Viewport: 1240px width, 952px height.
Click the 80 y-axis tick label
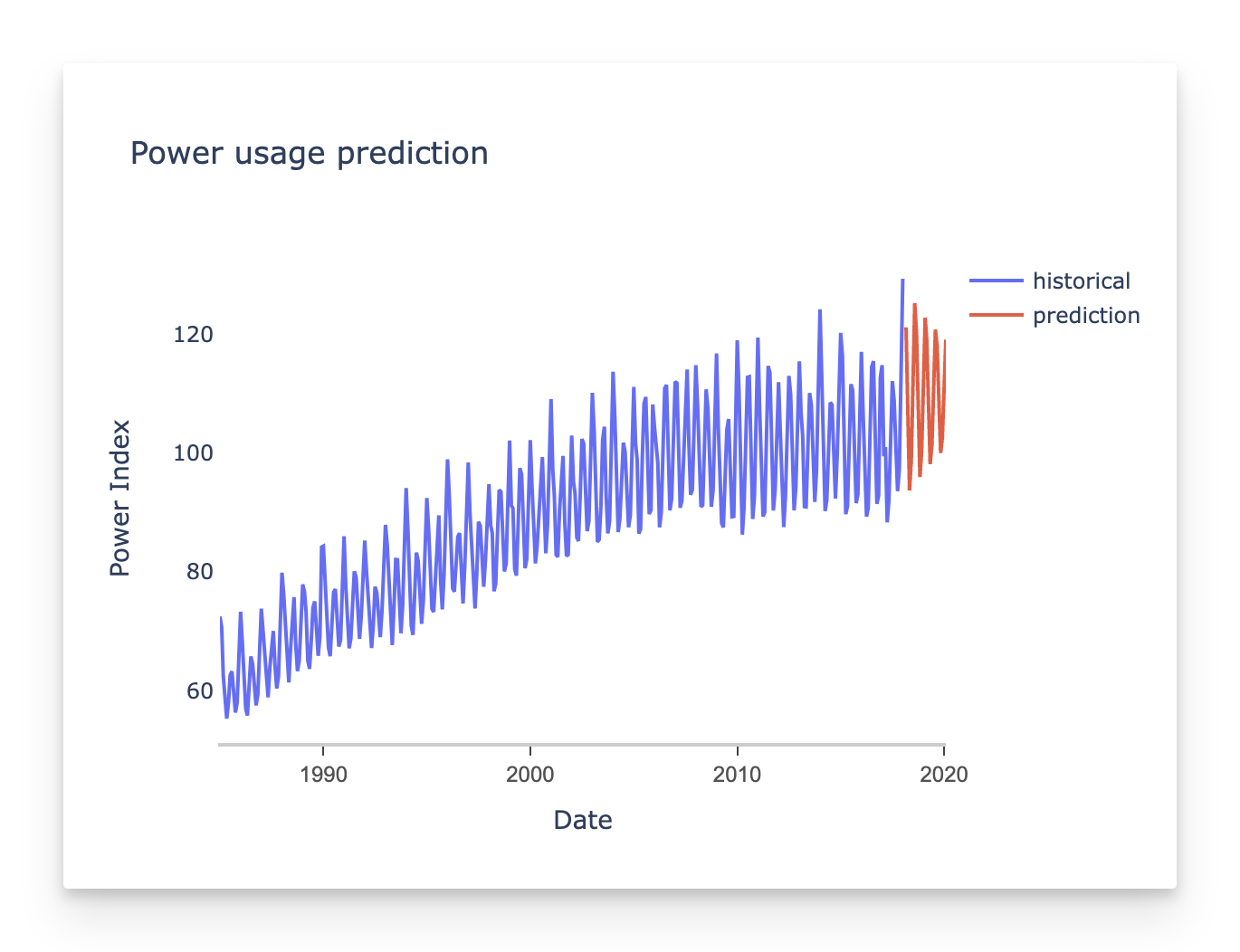point(199,572)
